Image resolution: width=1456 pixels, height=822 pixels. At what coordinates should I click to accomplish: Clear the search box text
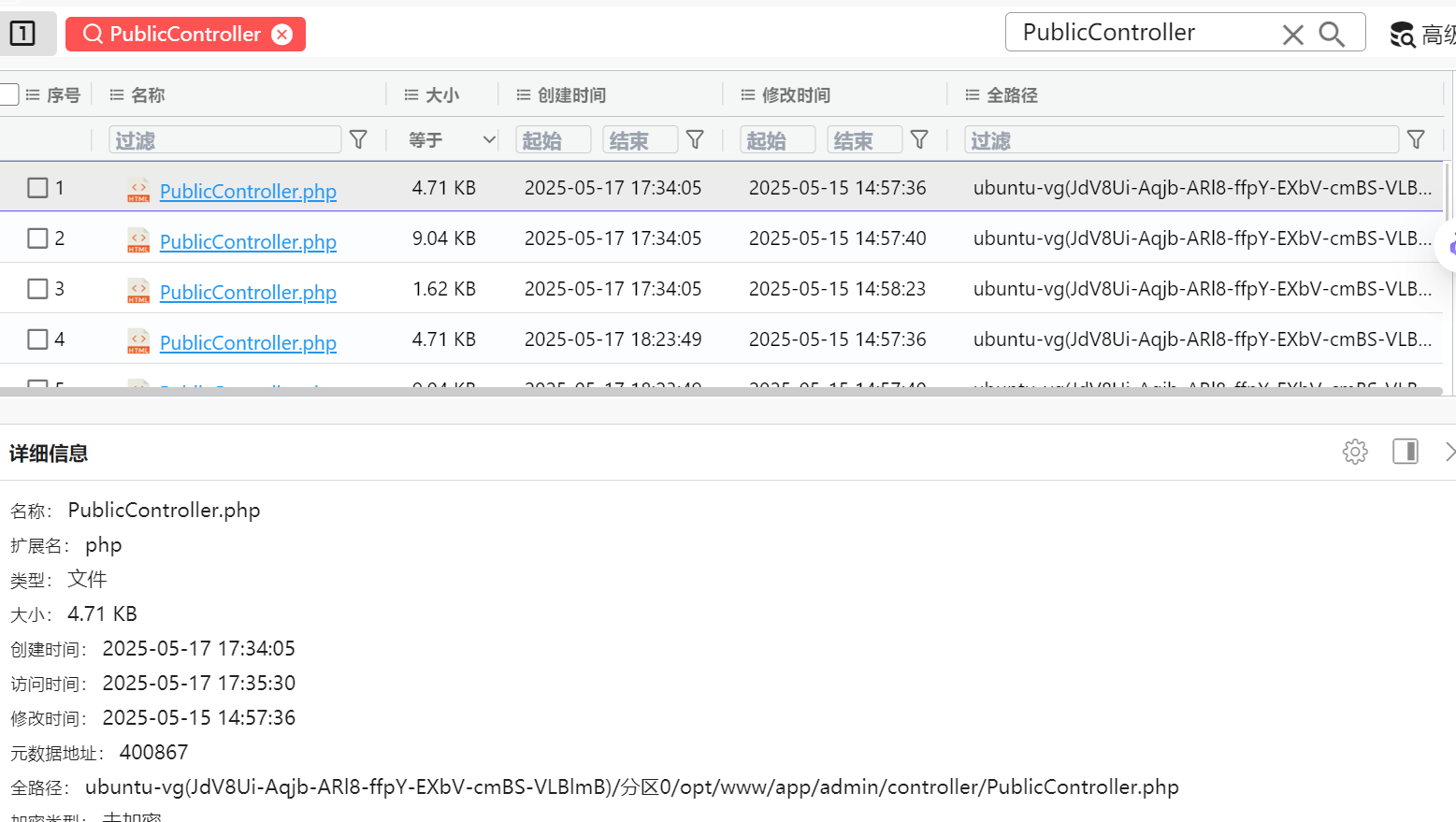pyautogui.click(x=1292, y=35)
